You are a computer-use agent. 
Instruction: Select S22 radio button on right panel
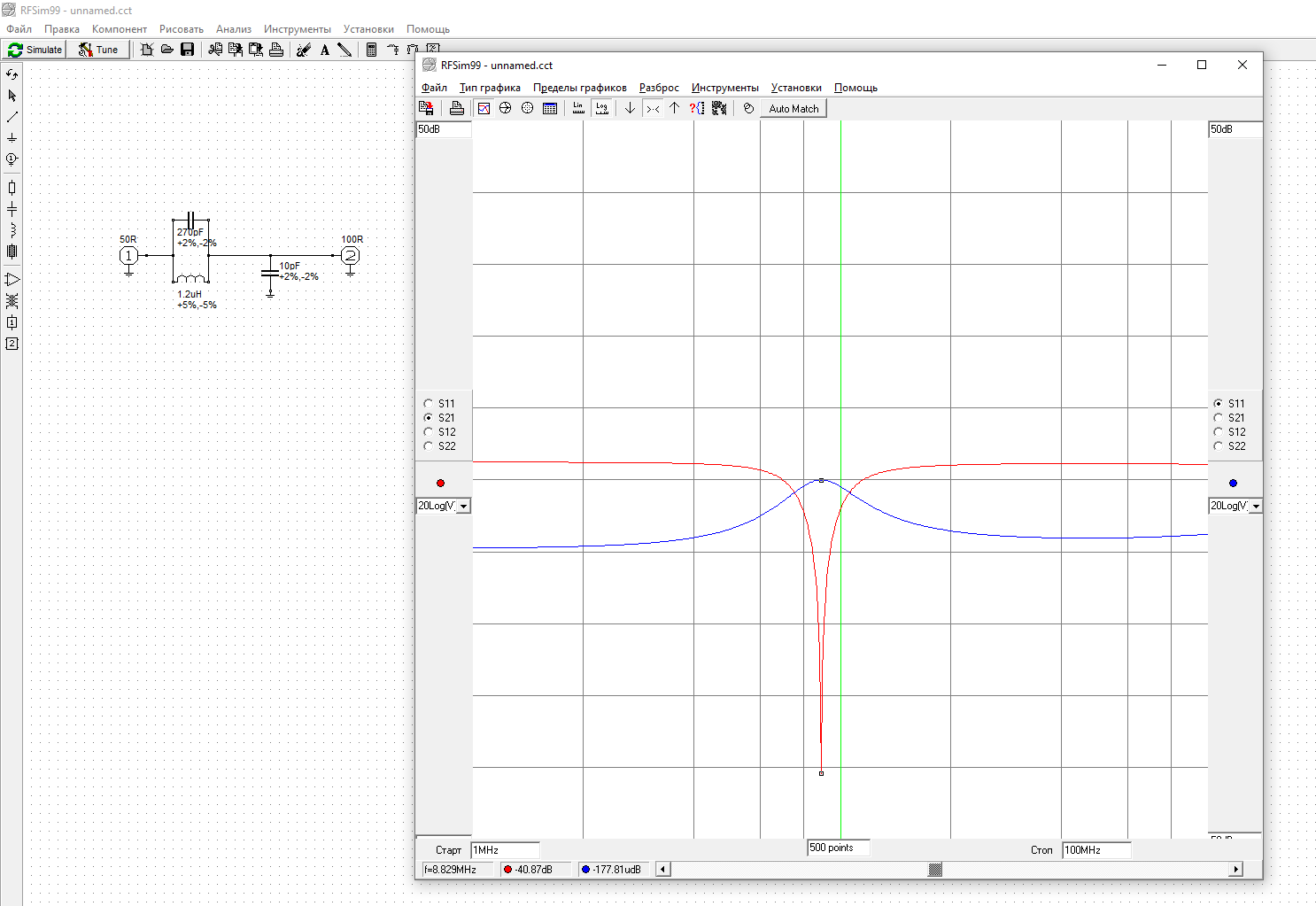click(1219, 446)
